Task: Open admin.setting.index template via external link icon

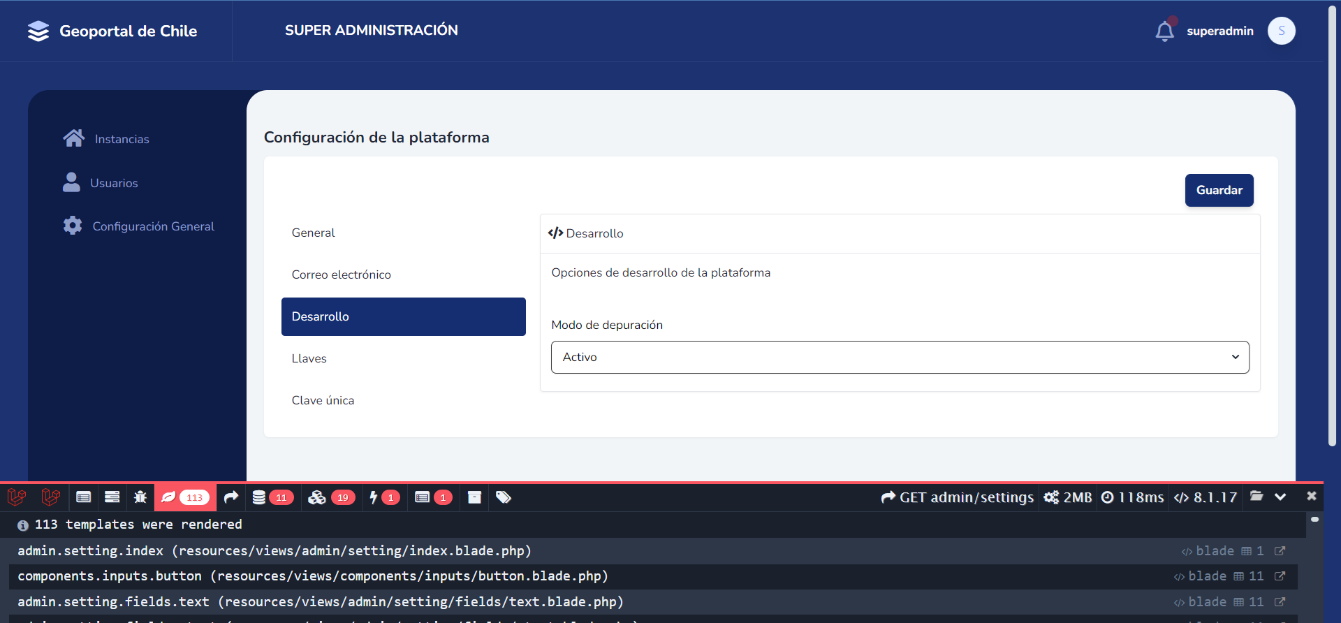Action: (1279, 551)
